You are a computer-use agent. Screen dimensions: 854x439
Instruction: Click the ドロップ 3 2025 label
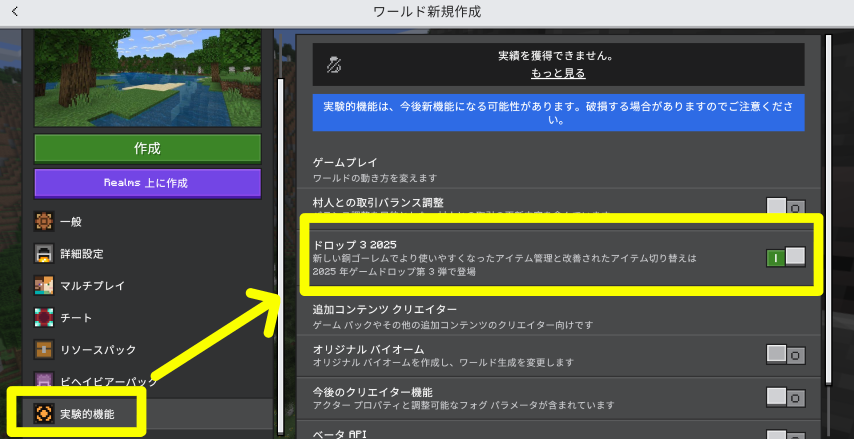[355, 245]
